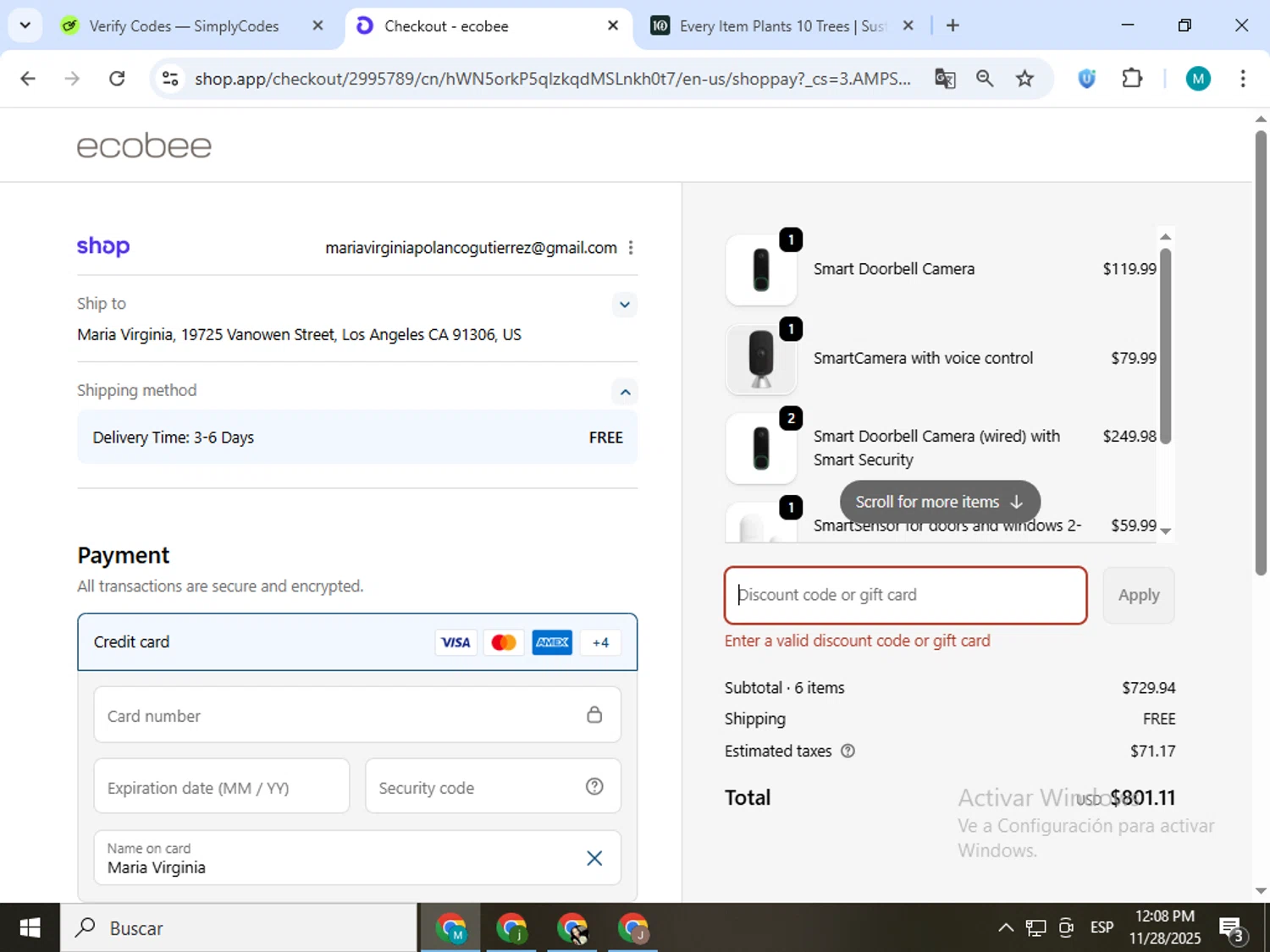Open Chrome three-dot menu

tap(1243, 79)
